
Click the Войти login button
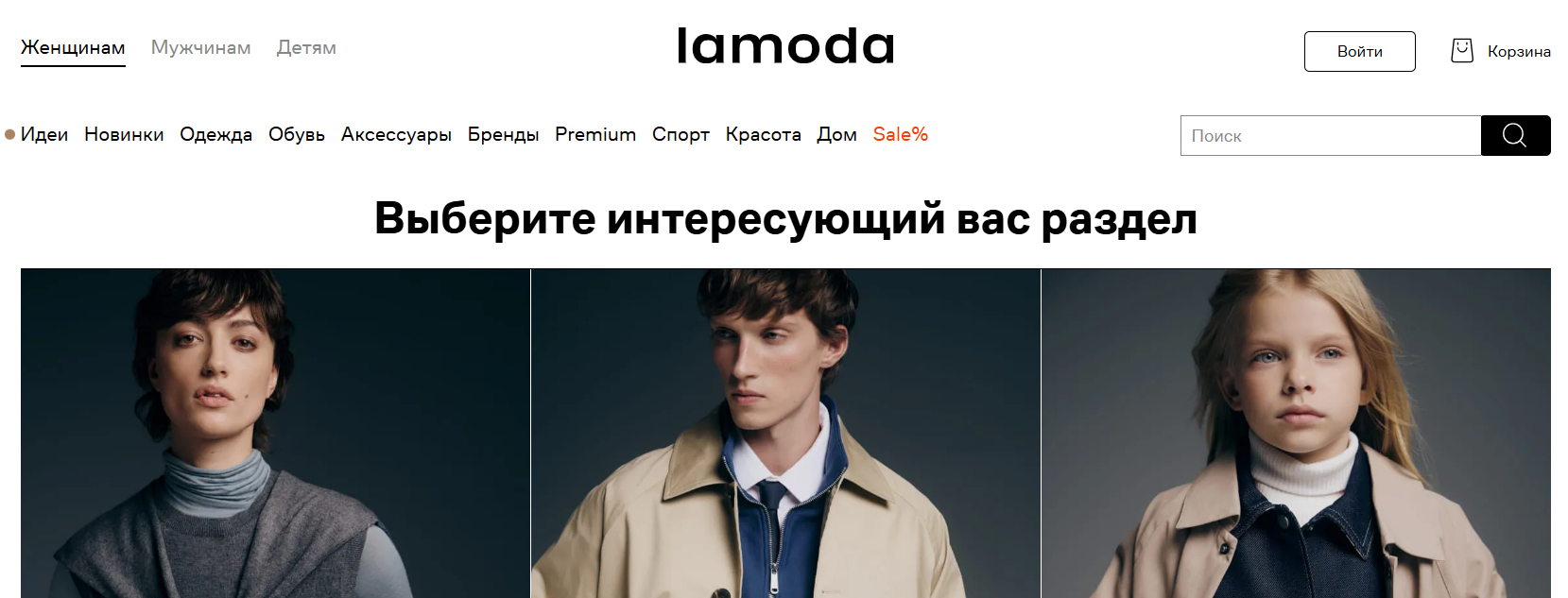pyautogui.click(x=1360, y=51)
